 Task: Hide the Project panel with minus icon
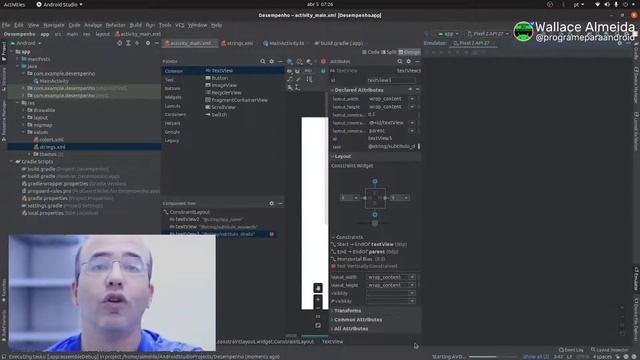pyautogui.click(x=156, y=43)
